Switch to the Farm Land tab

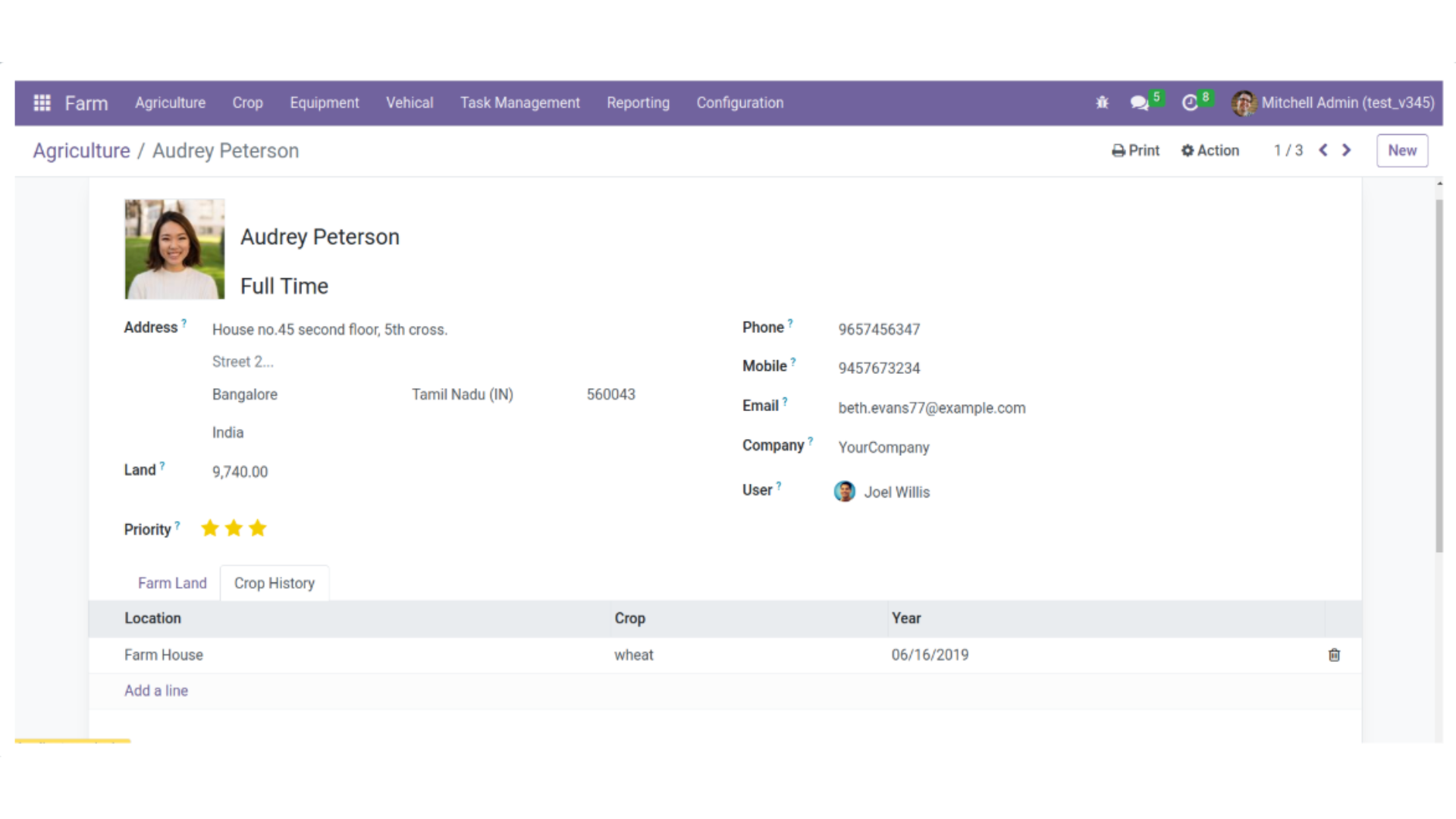[172, 583]
